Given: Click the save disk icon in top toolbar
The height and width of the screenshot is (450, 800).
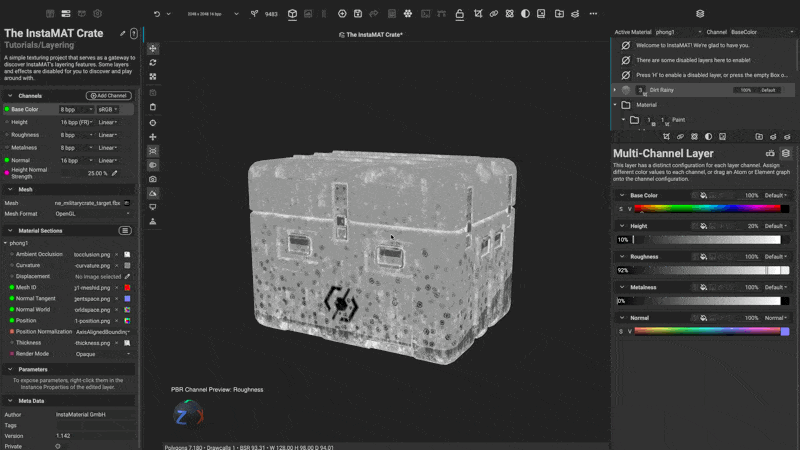Looking at the screenshot, I should [358, 14].
